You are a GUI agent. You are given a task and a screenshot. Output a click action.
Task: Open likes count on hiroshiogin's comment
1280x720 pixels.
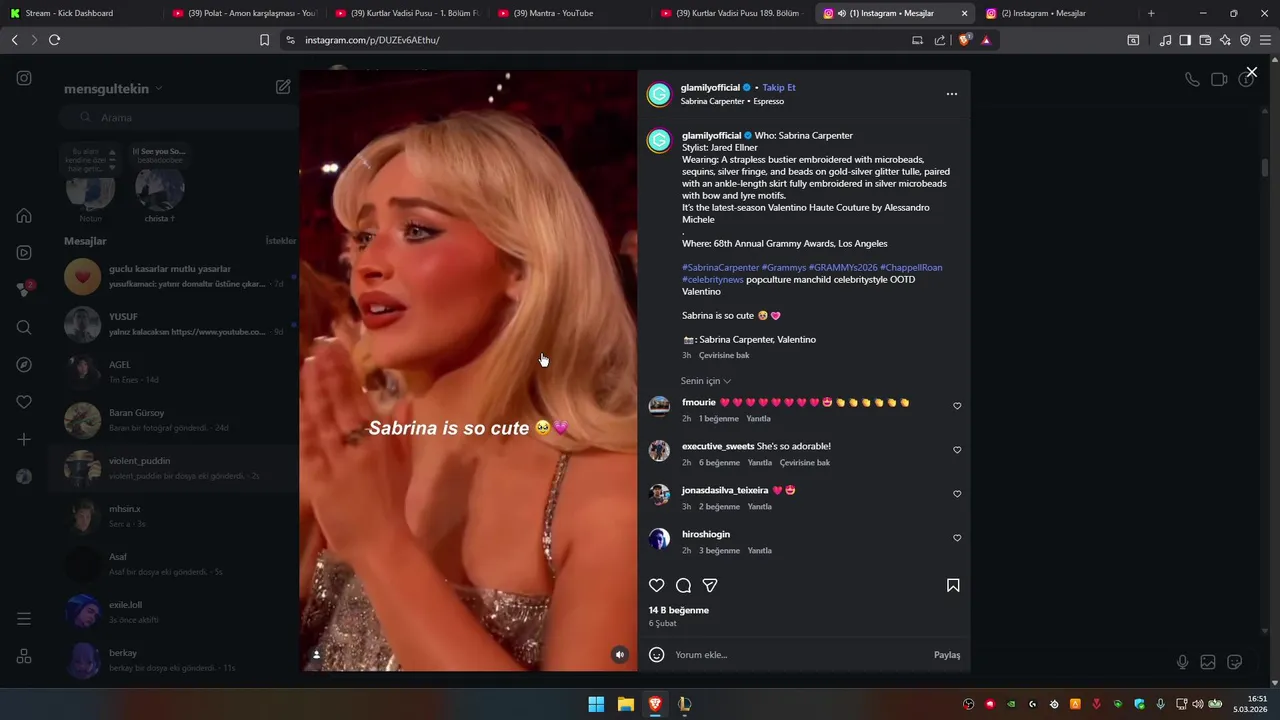[x=719, y=551]
